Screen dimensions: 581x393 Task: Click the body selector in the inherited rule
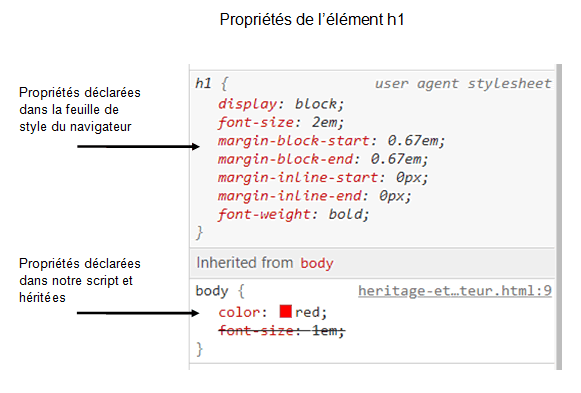click(x=212, y=291)
